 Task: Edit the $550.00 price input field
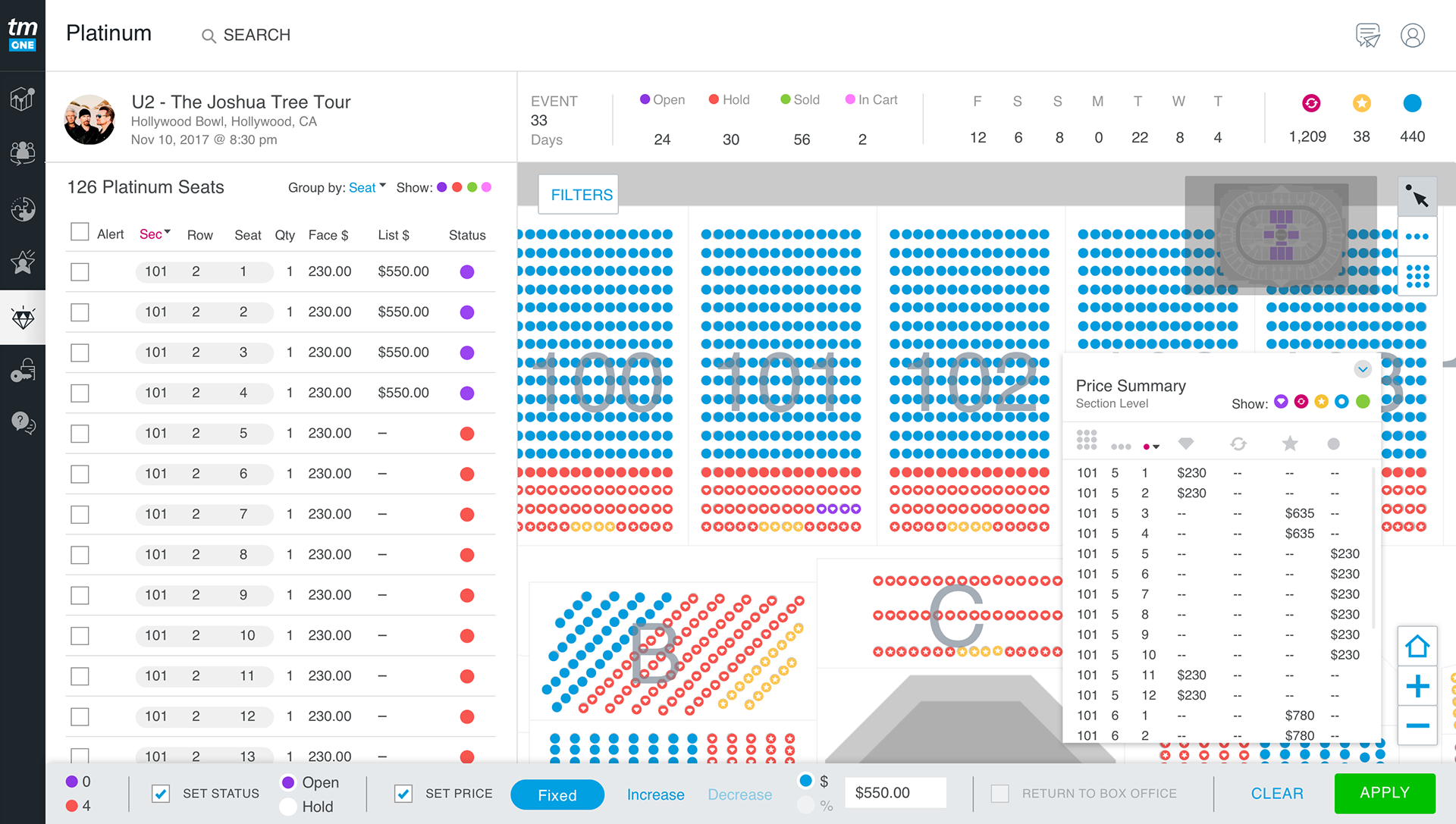[x=896, y=793]
